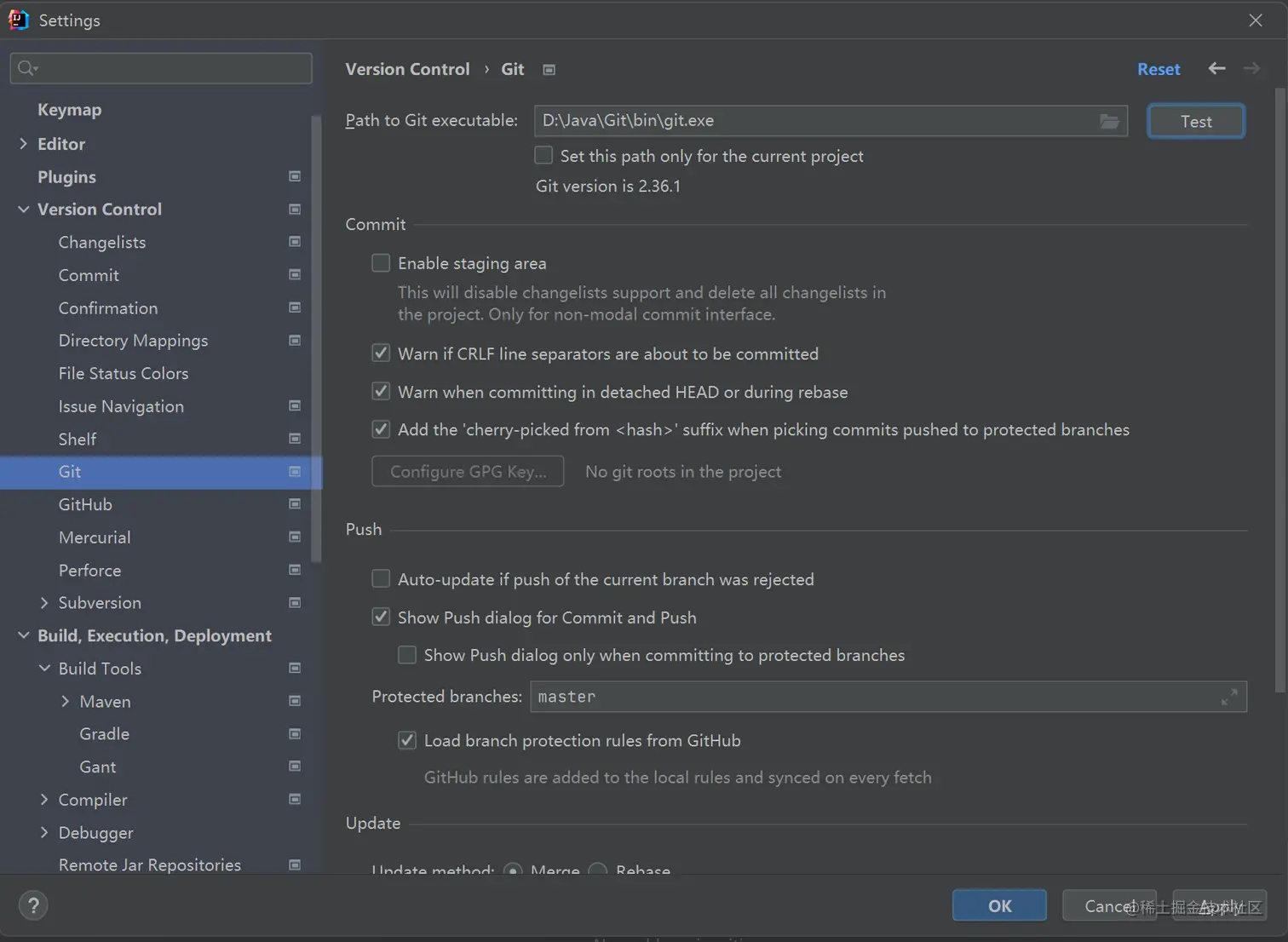
Task: Click the folder browse icon in Git path field
Action: point(1109,121)
